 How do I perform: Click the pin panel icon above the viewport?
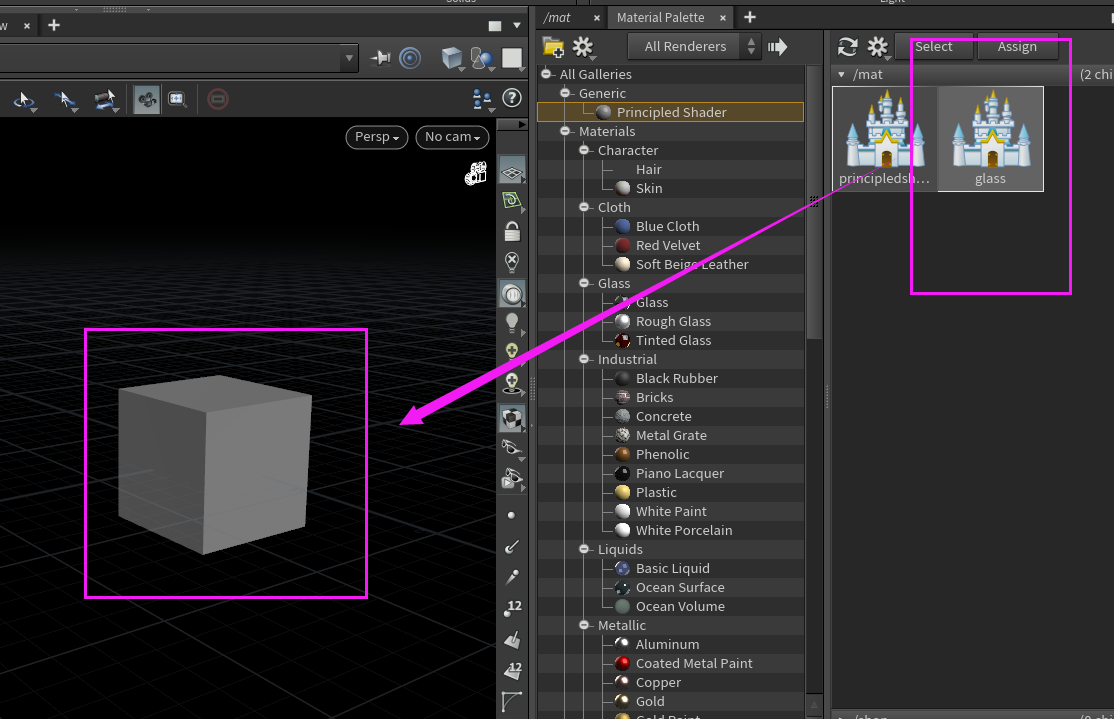[x=381, y=58]
